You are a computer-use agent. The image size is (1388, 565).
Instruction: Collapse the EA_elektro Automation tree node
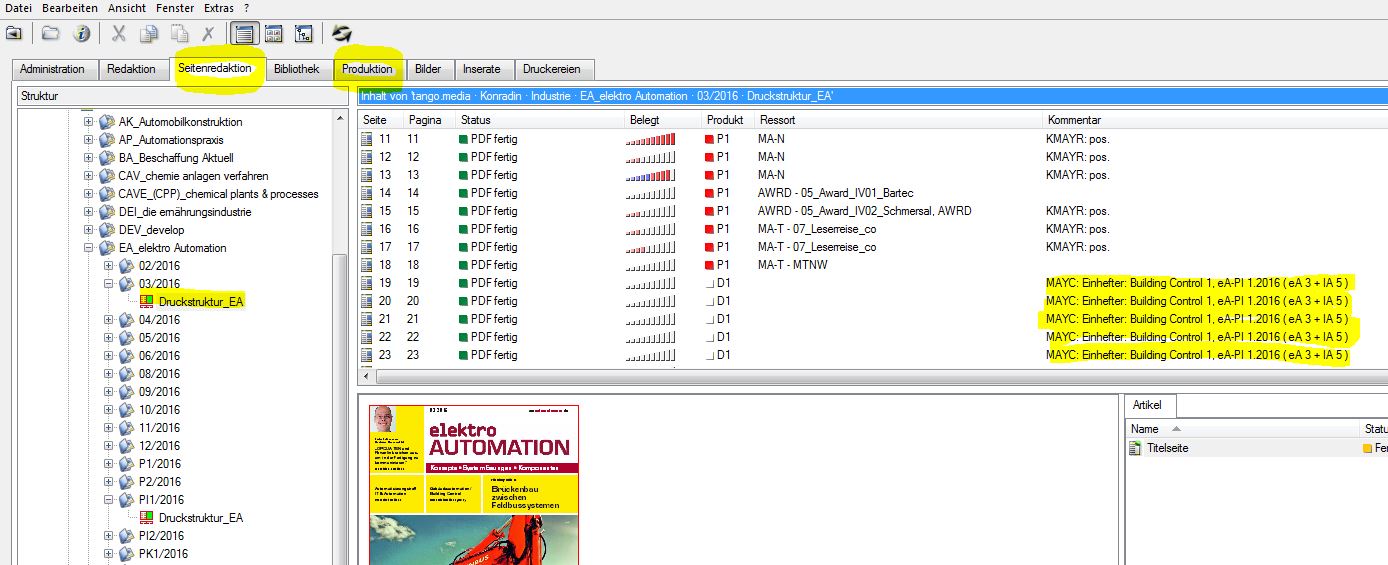(88, 248)
